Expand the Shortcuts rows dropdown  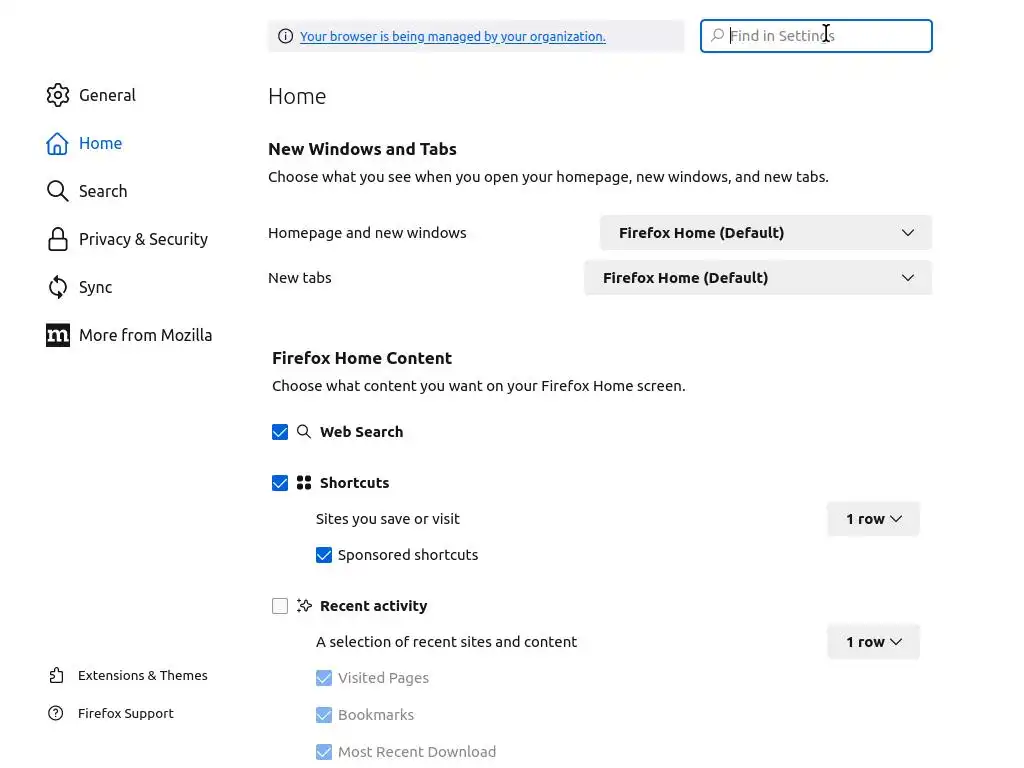pyautogui.click(x=873, y=519)
